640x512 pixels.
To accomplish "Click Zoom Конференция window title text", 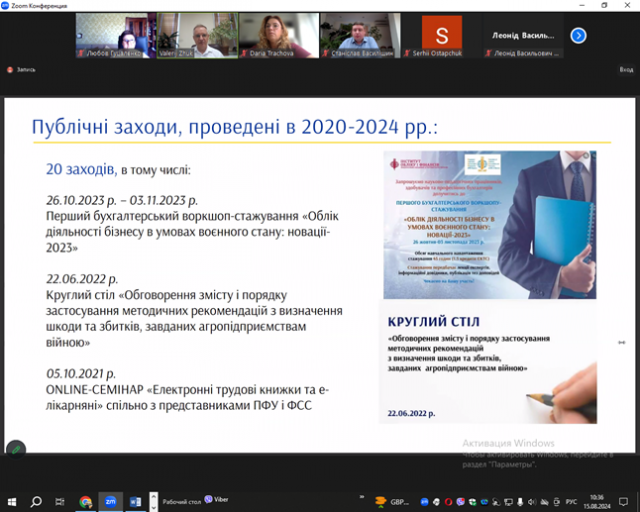I will coord(39,6).
